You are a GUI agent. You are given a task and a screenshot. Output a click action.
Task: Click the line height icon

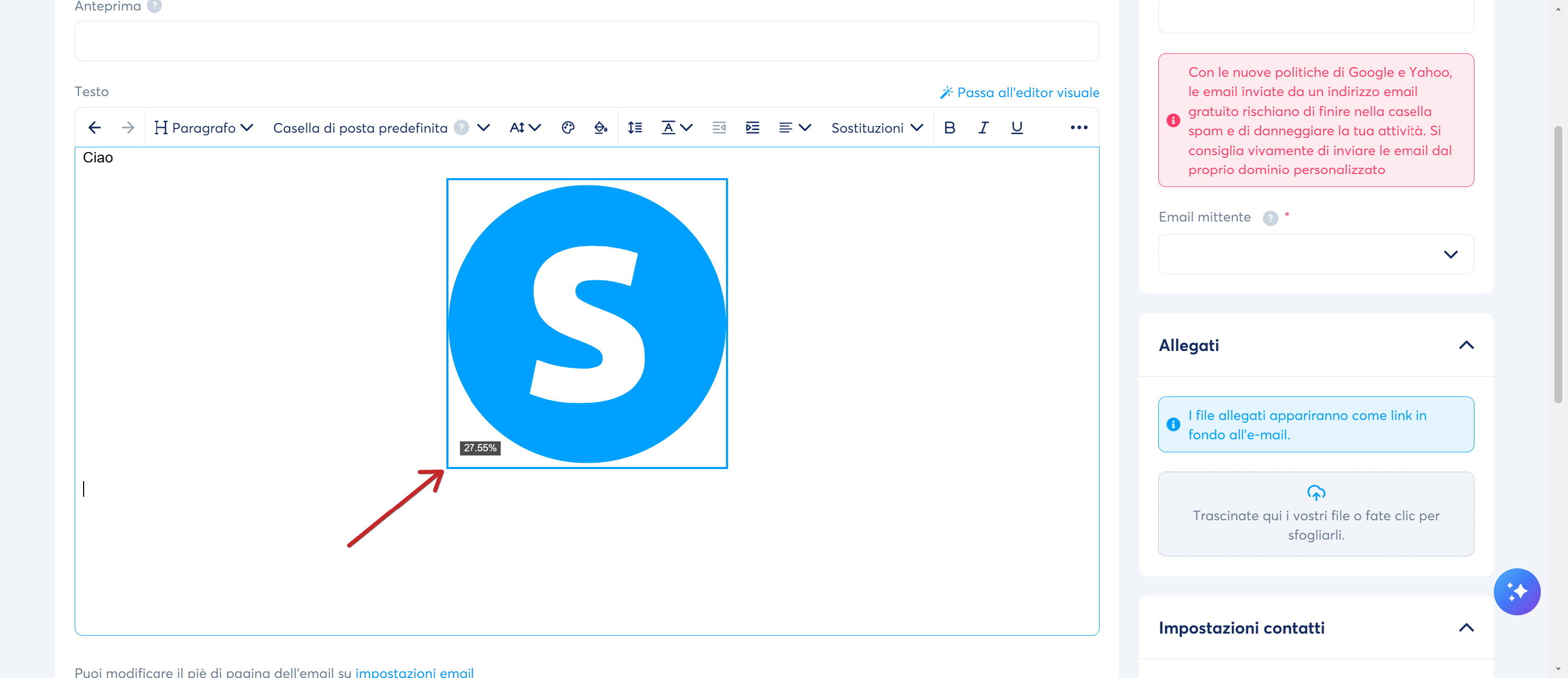pos(635,127)
